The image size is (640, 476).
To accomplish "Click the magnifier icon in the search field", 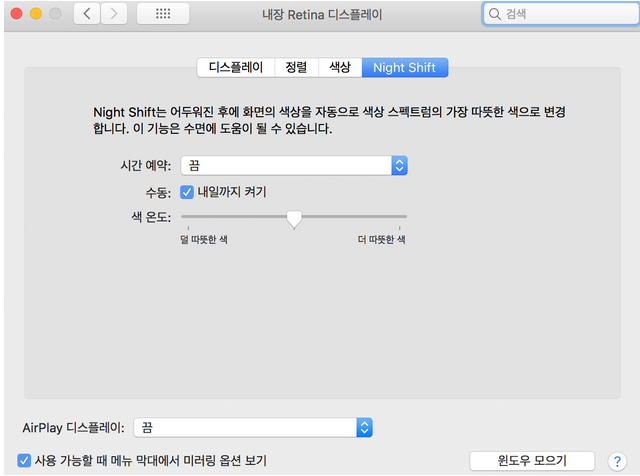I will tap(494, 14).
